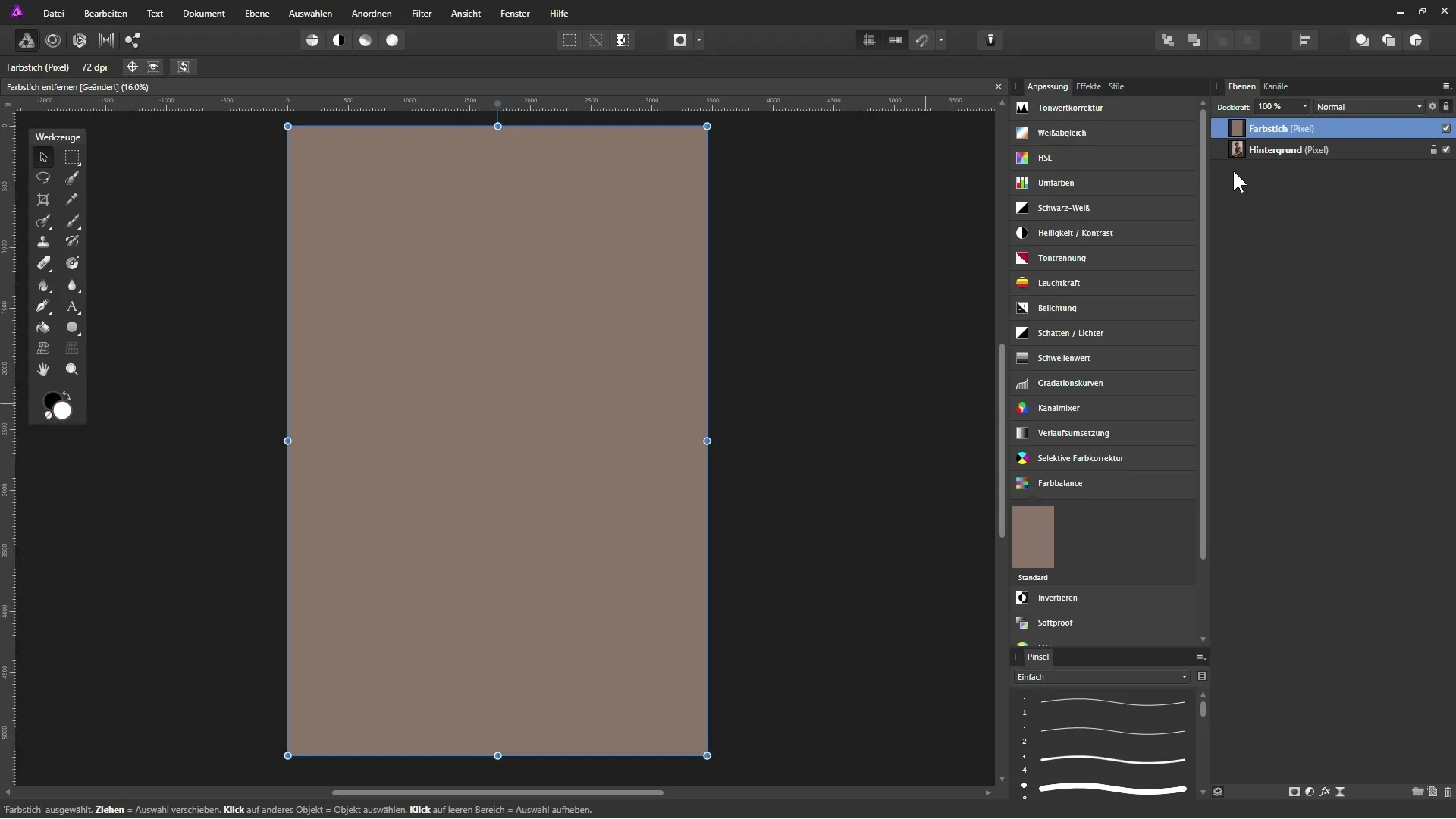This screenshot has height=819, width=1456.
Task: Add a Tonwertkorrektur adjustment
Action: 1103,108
